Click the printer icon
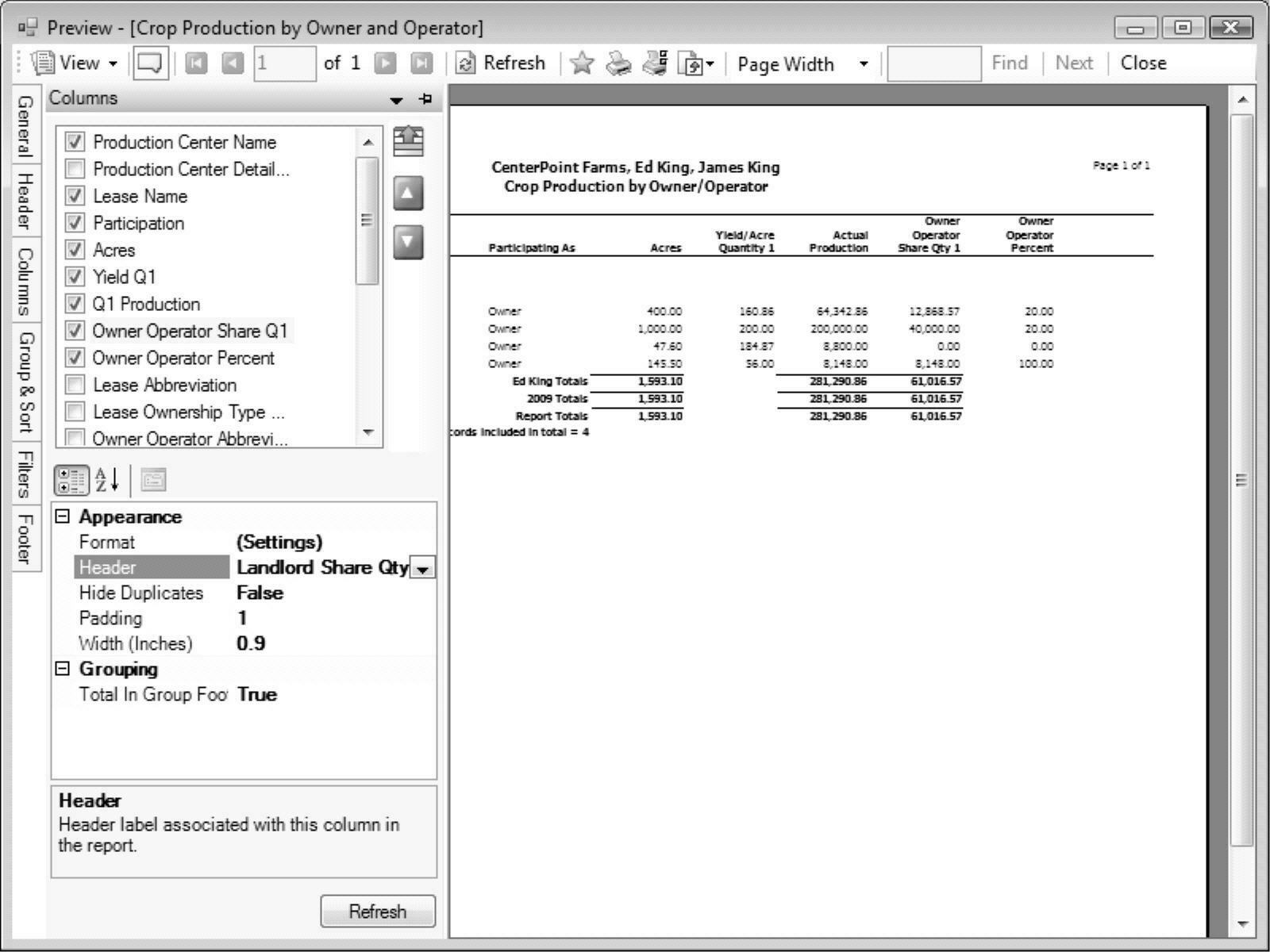 619,63
